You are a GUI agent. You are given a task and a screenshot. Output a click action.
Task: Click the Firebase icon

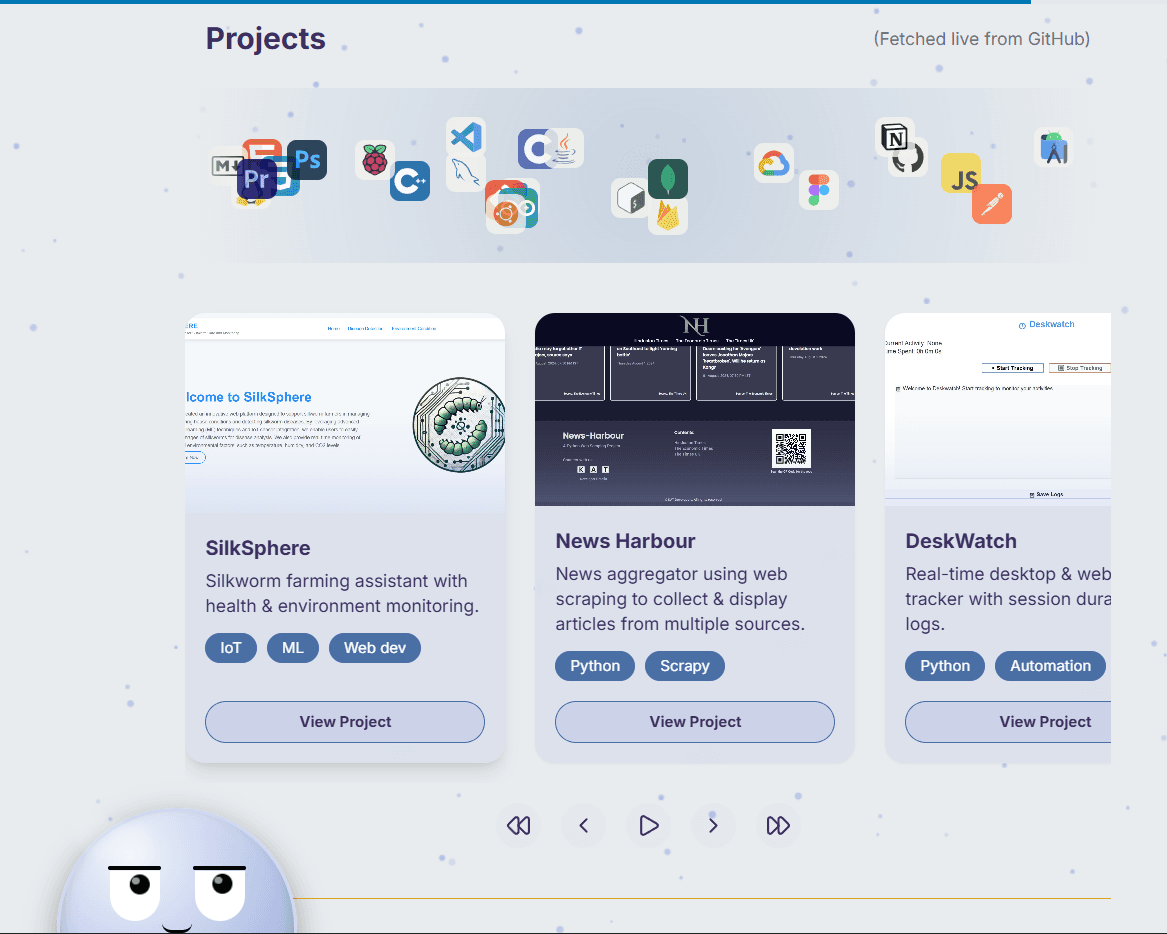point(667,216)
